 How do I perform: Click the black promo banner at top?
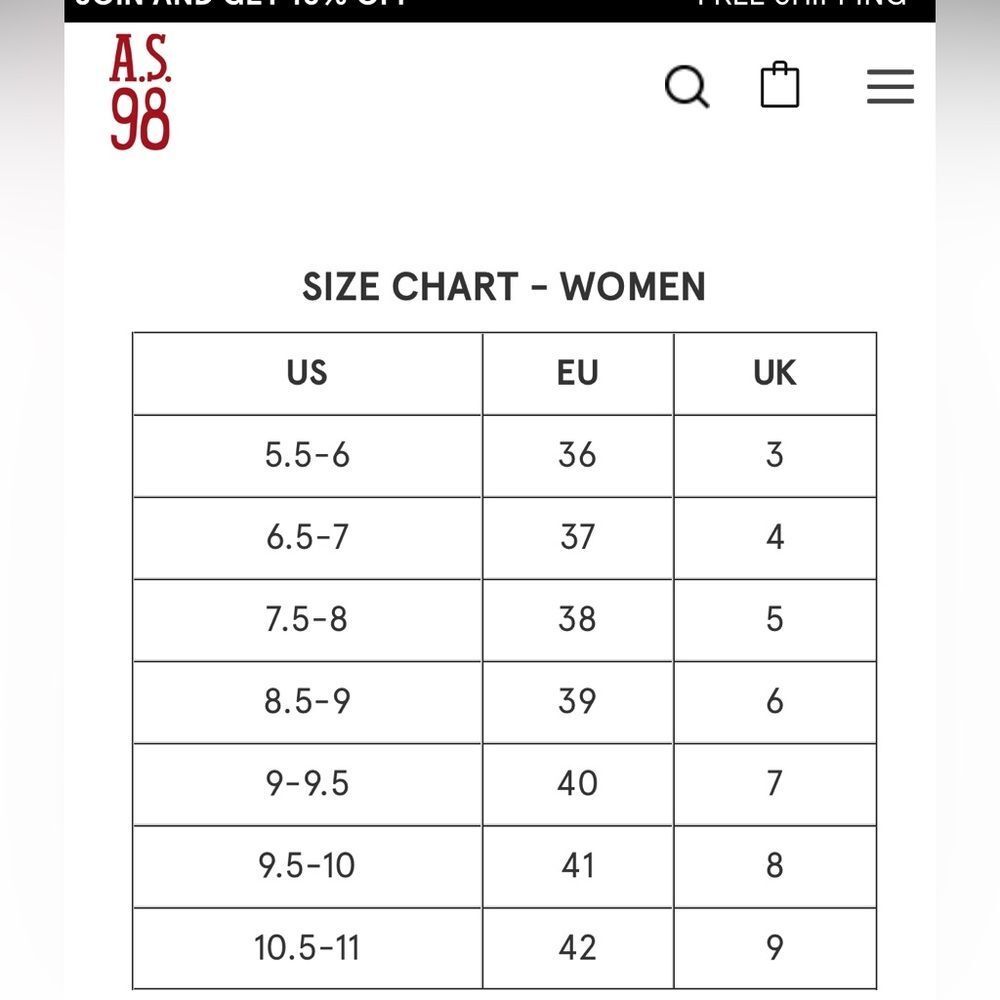(x=500, y=10)
